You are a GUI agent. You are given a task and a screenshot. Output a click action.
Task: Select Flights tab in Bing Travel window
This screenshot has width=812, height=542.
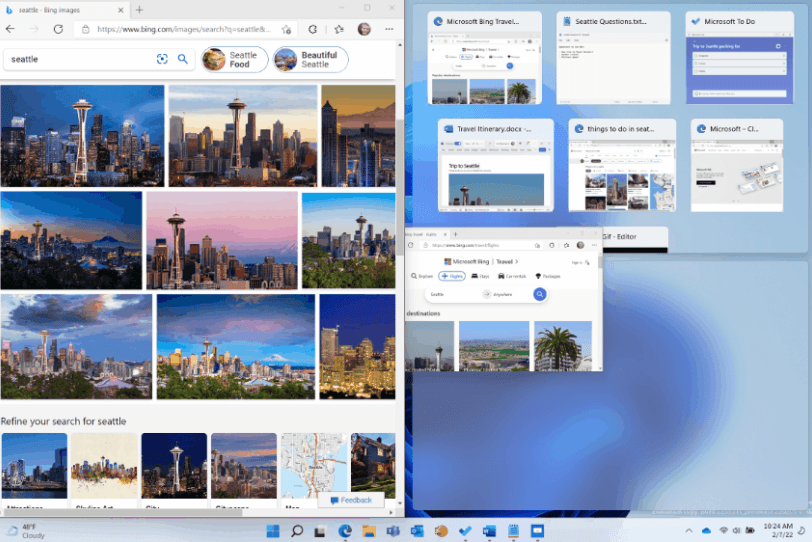[452, 276]
